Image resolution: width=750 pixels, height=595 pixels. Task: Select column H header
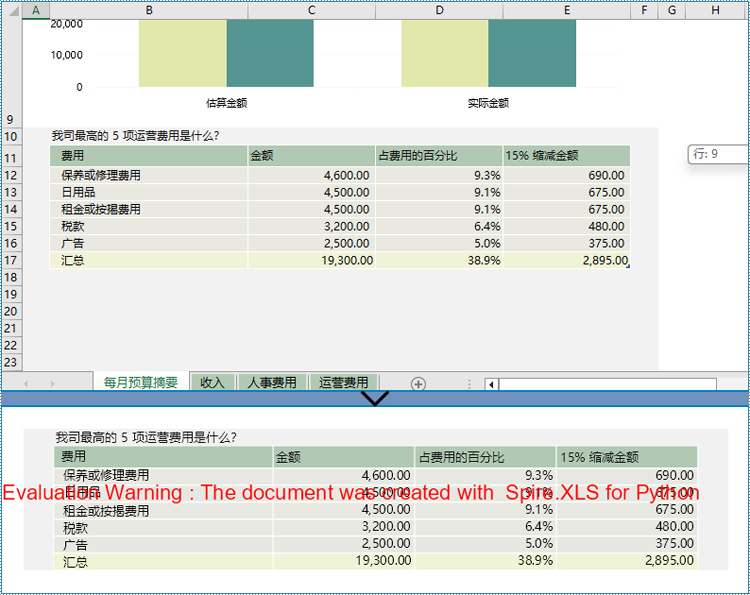coord(716,10)
